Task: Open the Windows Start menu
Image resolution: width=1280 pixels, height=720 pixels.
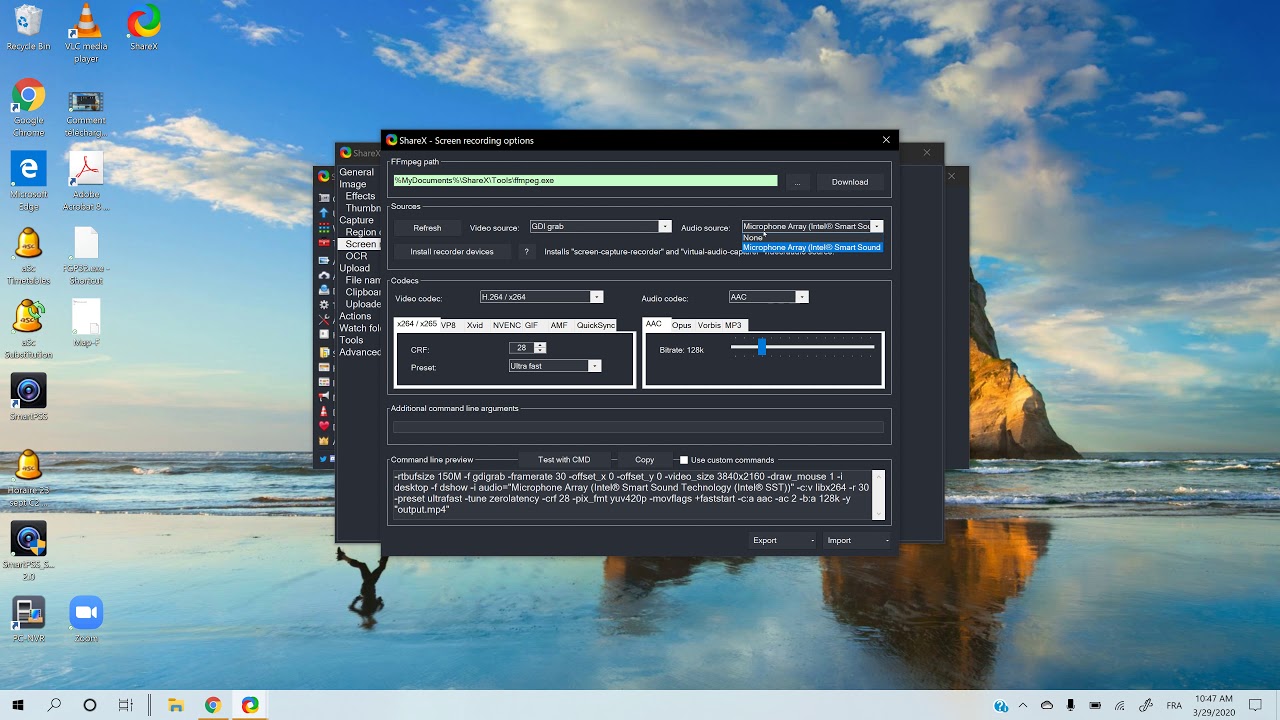Action: pos(18,705)
